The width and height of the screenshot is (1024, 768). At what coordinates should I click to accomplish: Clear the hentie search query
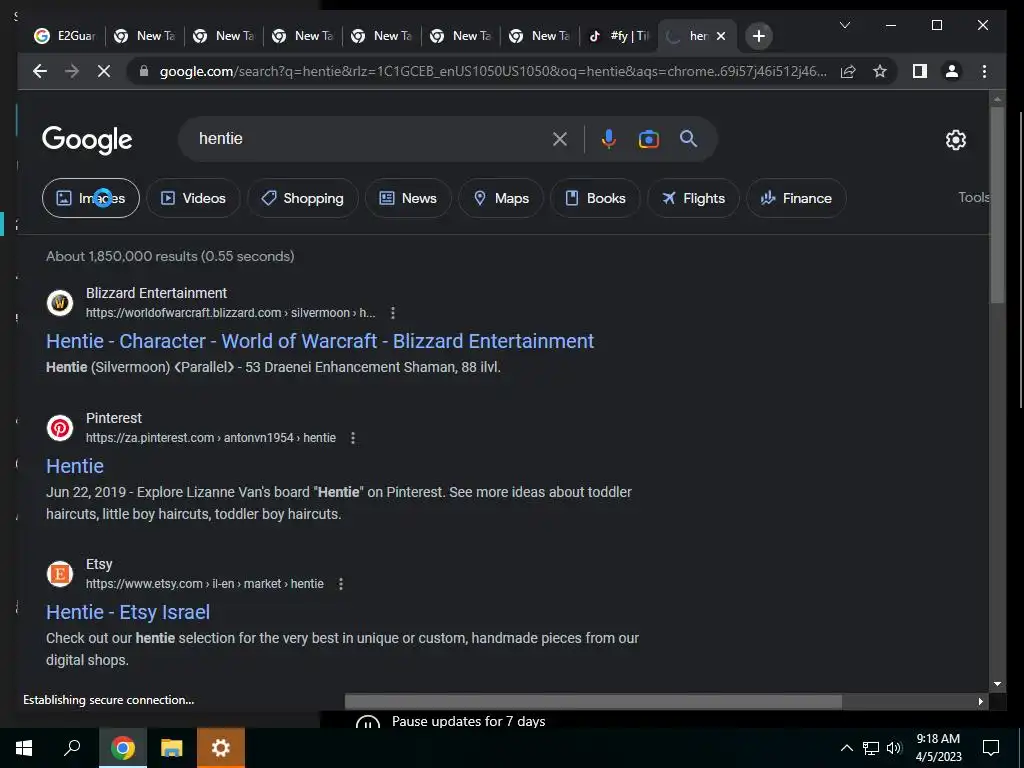pyautogui.click(x=560, y=139)
